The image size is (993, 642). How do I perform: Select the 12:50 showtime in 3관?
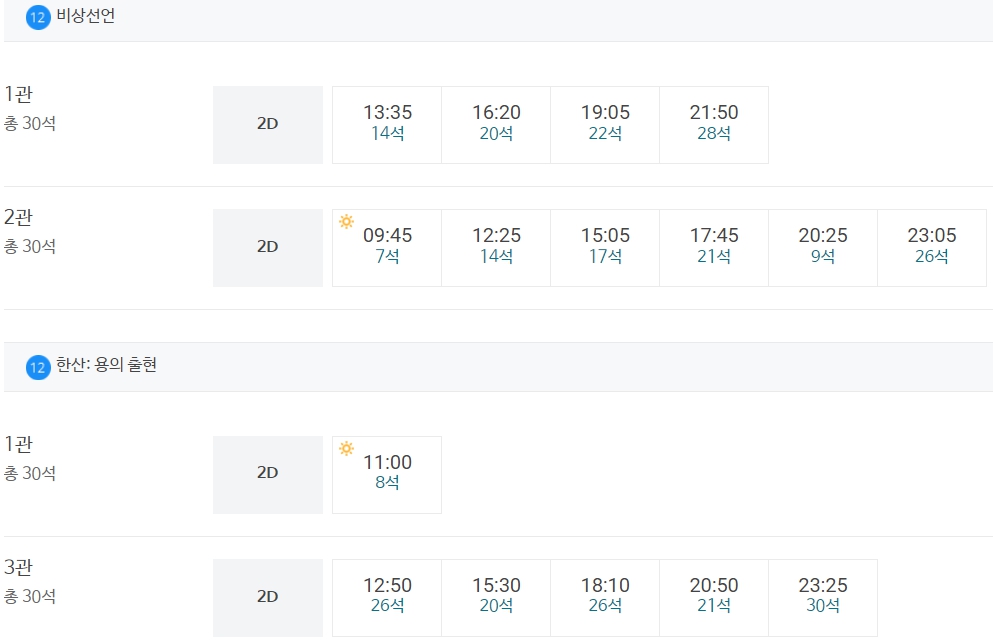(x=387, y=598)
